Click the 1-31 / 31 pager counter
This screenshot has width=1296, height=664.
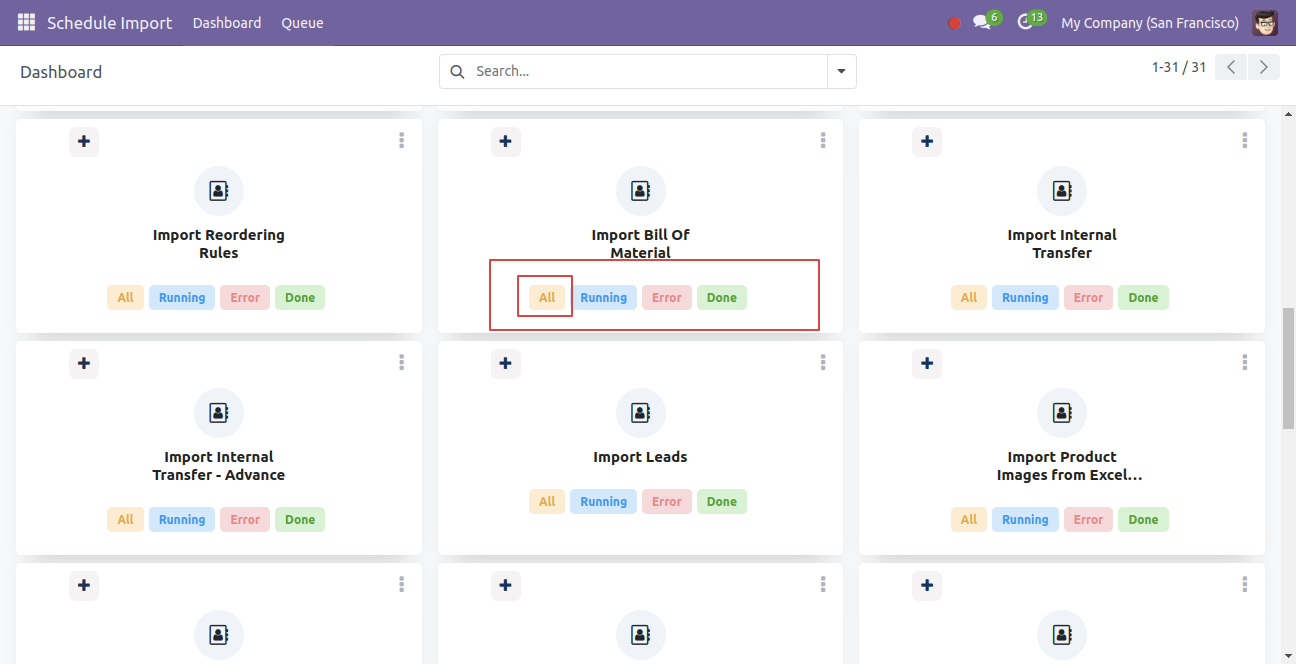point(1179,67)
